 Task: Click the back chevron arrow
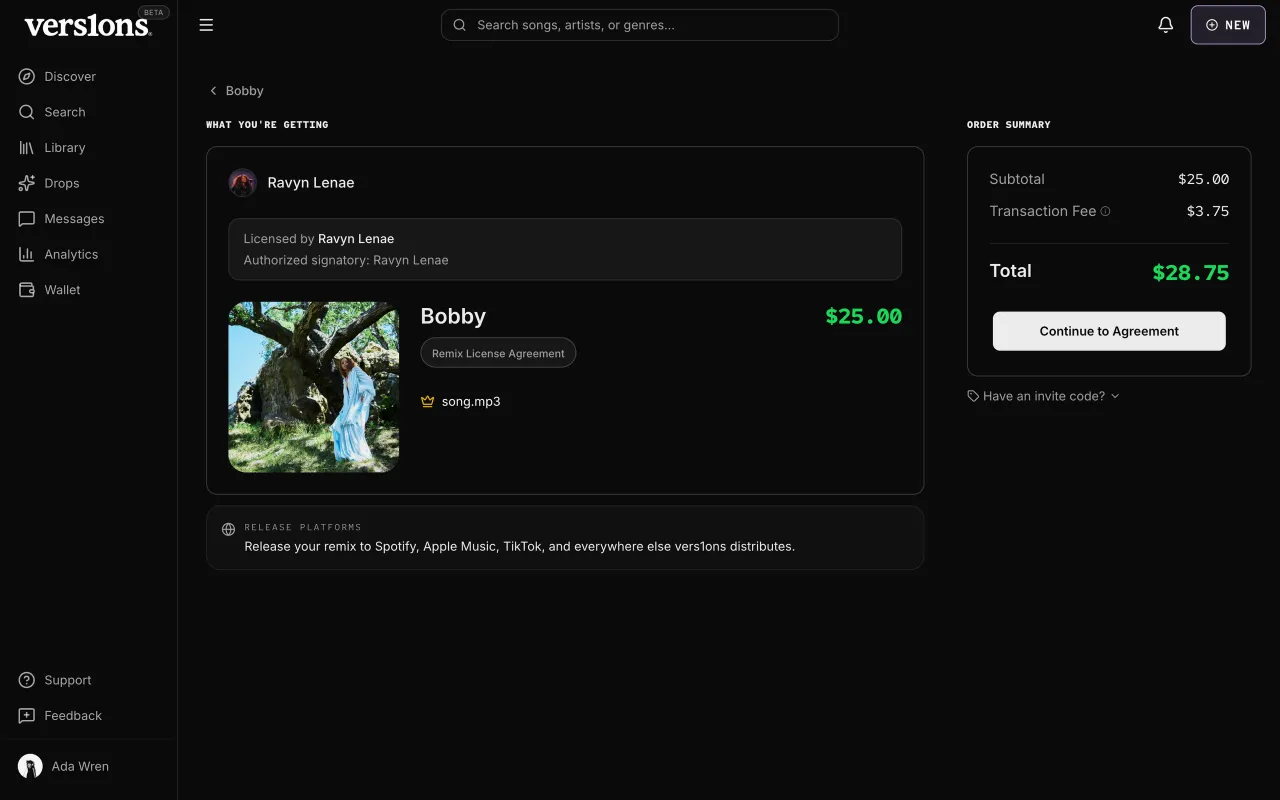(213, 90)
